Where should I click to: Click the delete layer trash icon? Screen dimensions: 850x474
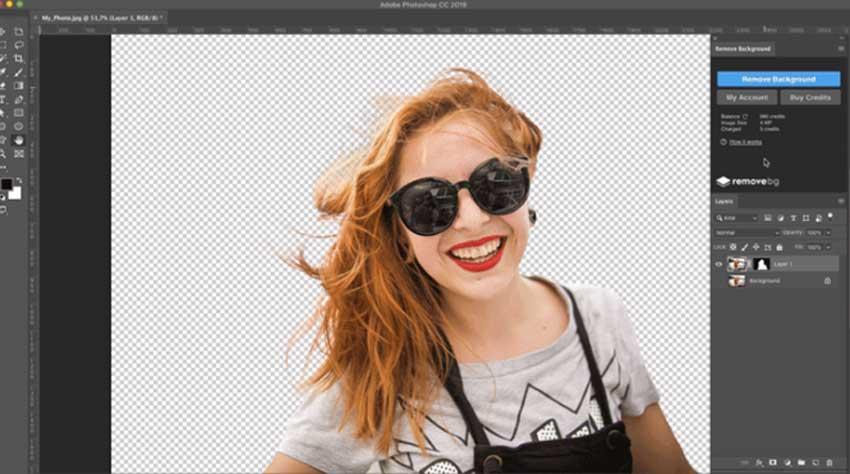(829, 463)
